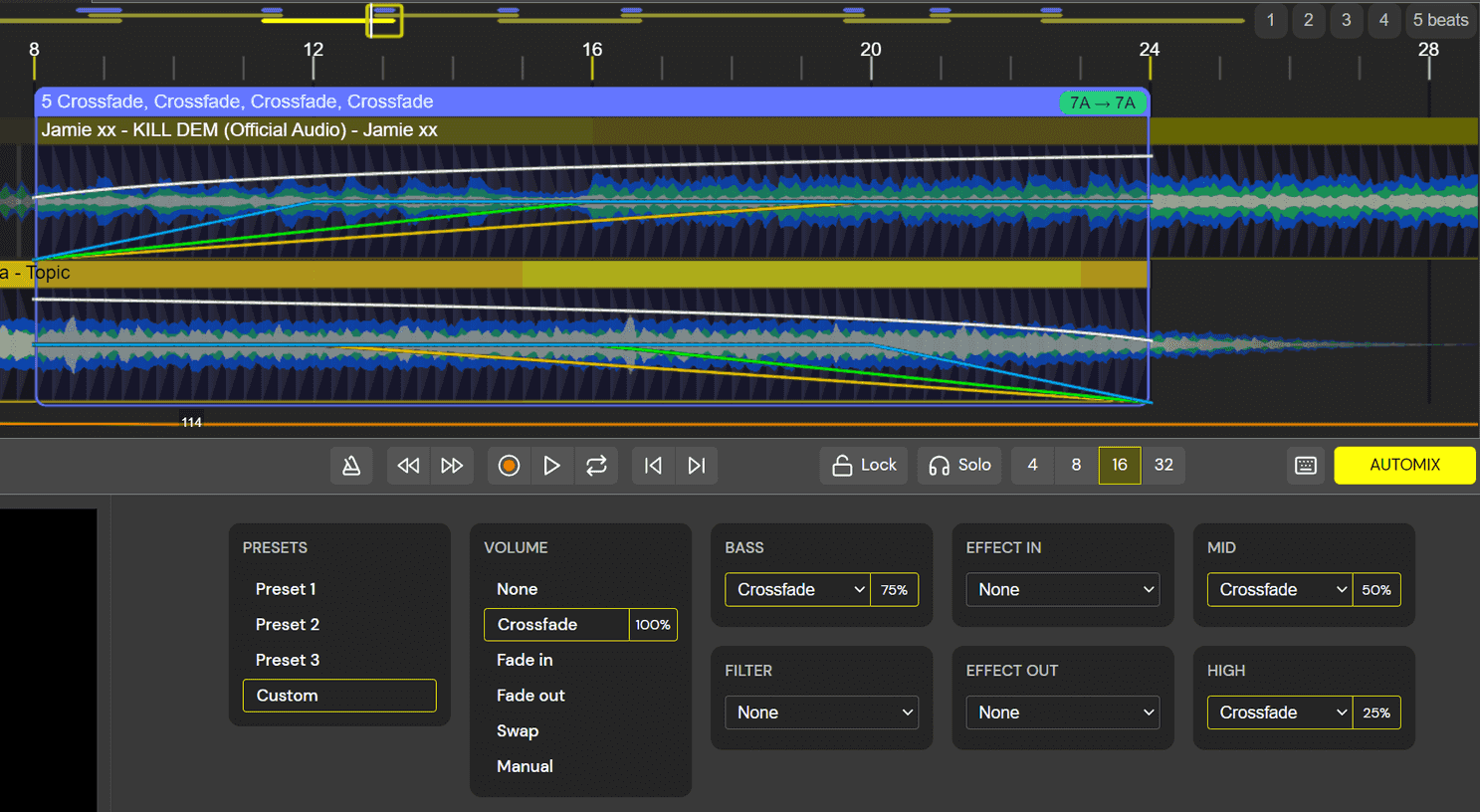Select the 5 beats option top right
1480x812 pixels.
pos(1440,20)
